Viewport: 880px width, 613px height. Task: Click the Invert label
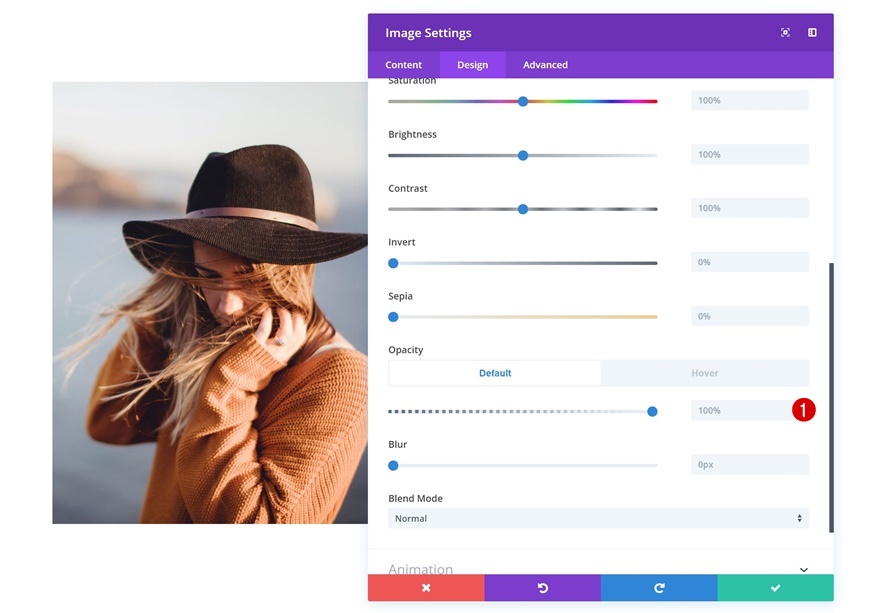click(x=402, y=242)
